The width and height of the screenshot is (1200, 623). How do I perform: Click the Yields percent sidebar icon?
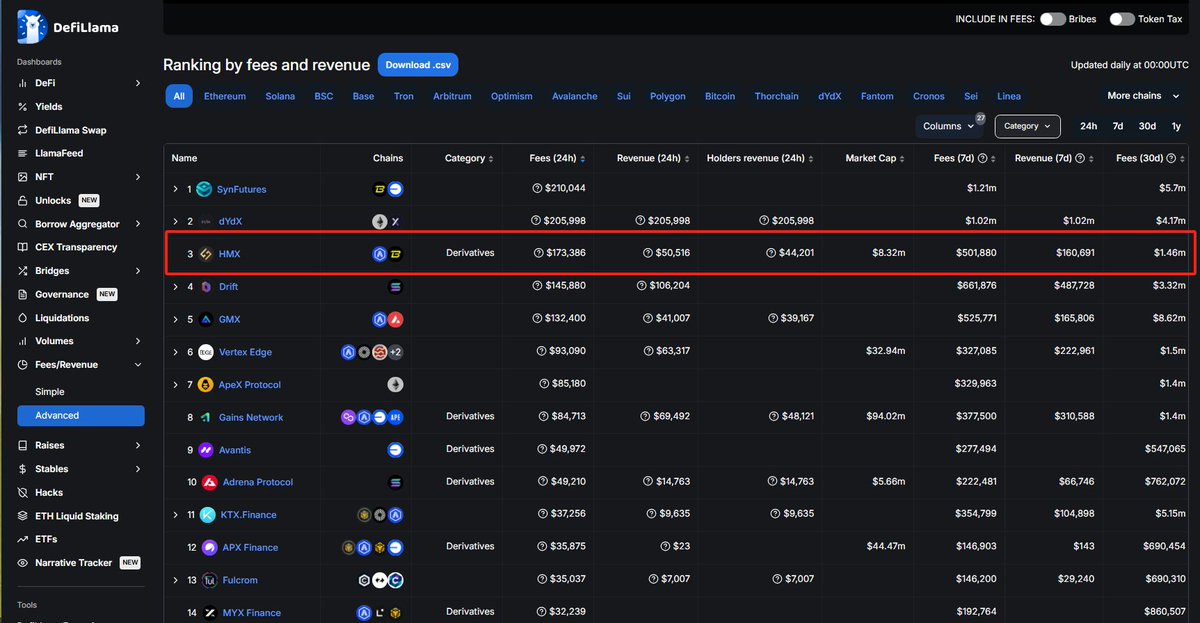(23, 107)
